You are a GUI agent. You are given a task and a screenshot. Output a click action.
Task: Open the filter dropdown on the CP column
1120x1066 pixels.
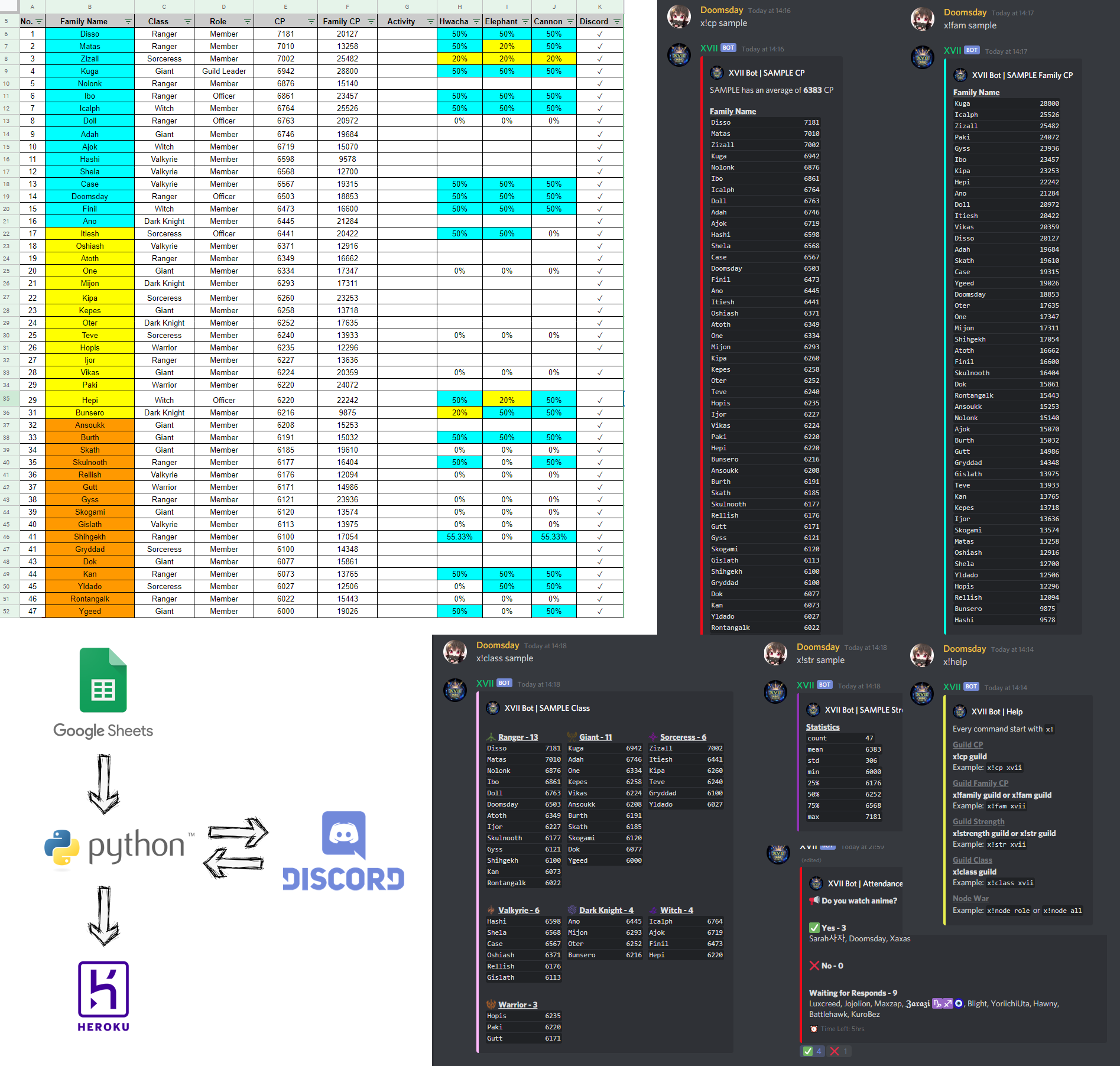[311, 21]
